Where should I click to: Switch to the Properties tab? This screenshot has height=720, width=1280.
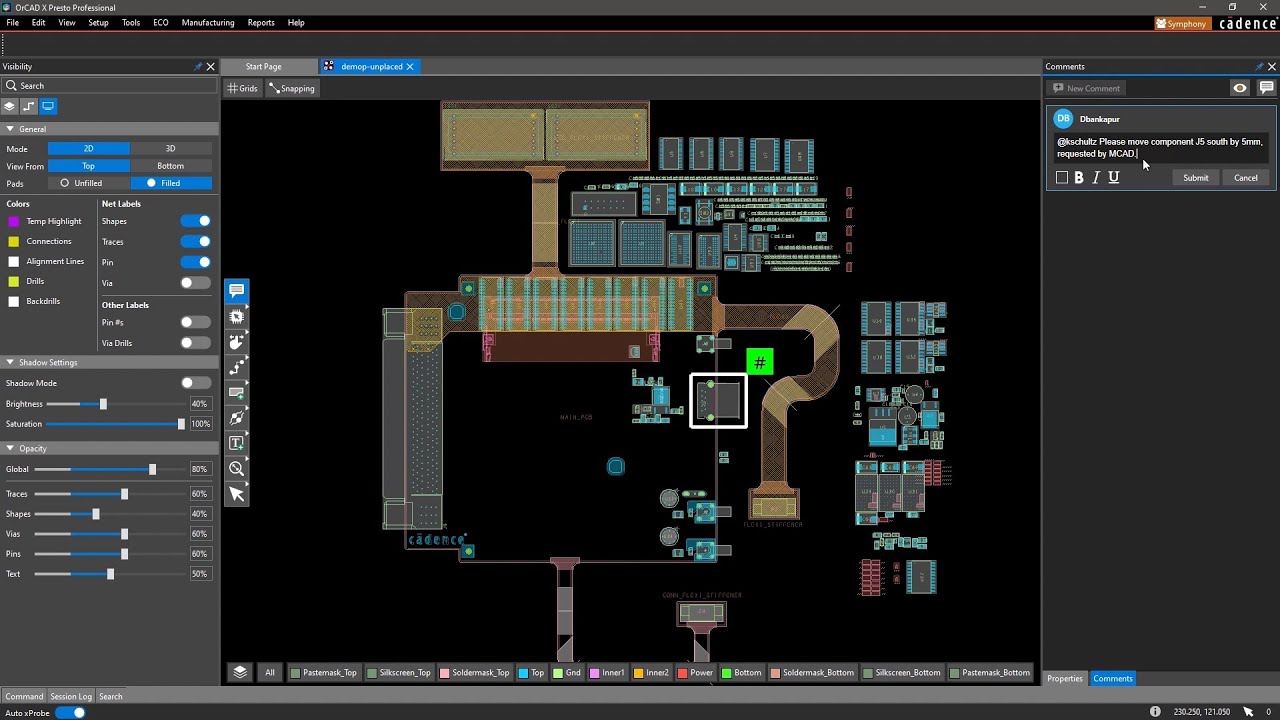[1065, 679]
